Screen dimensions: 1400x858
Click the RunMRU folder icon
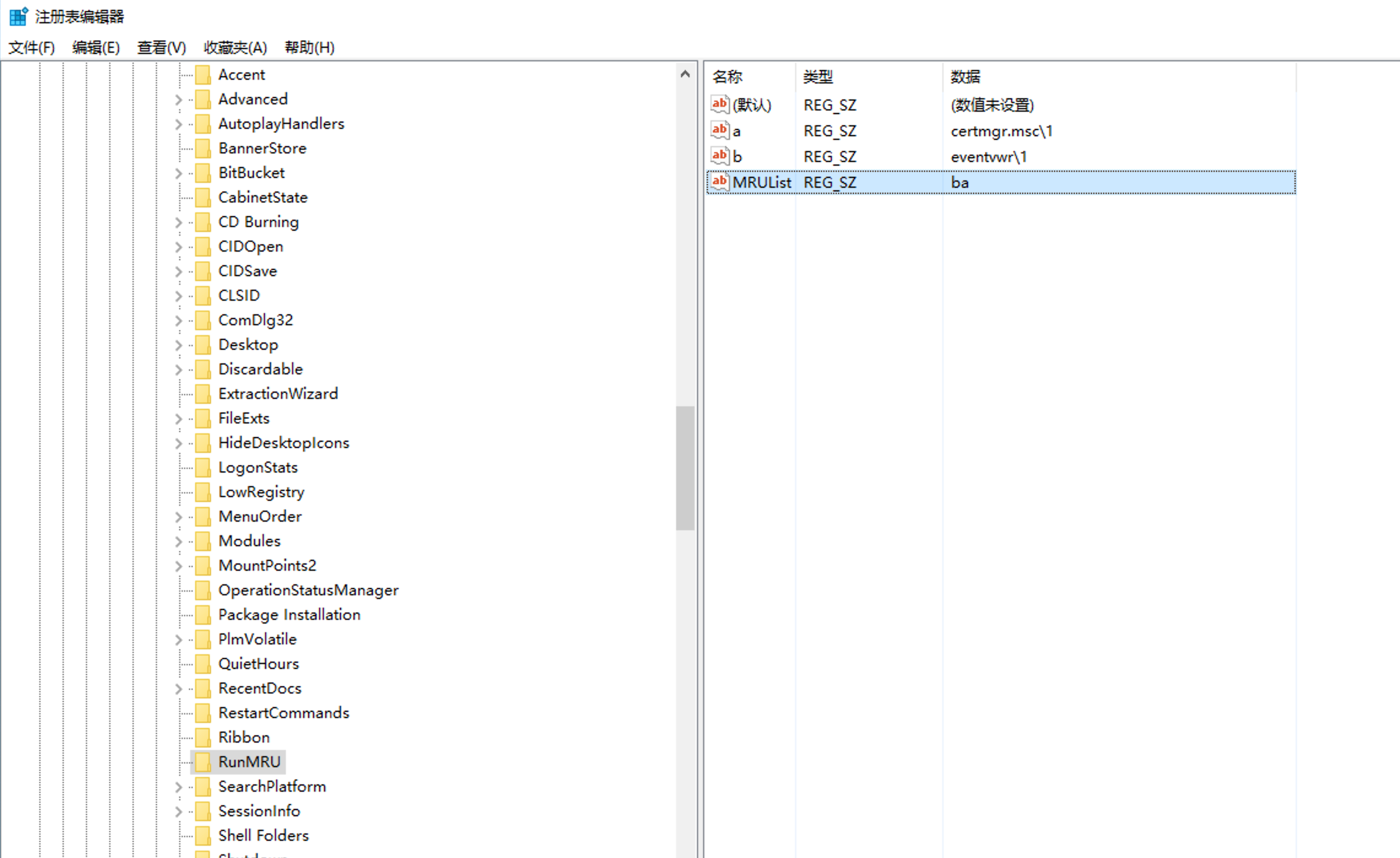pos(202,762)
